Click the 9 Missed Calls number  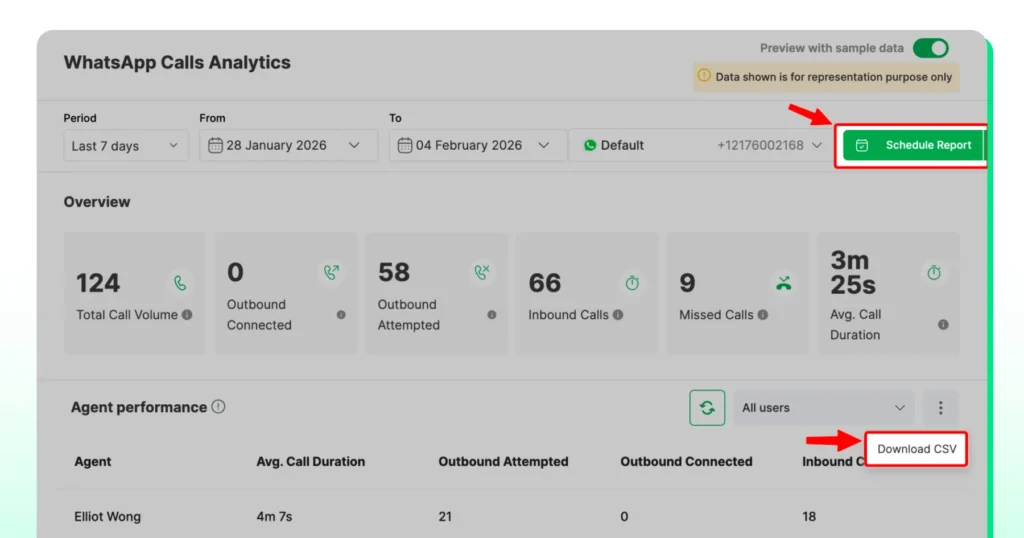687,283
